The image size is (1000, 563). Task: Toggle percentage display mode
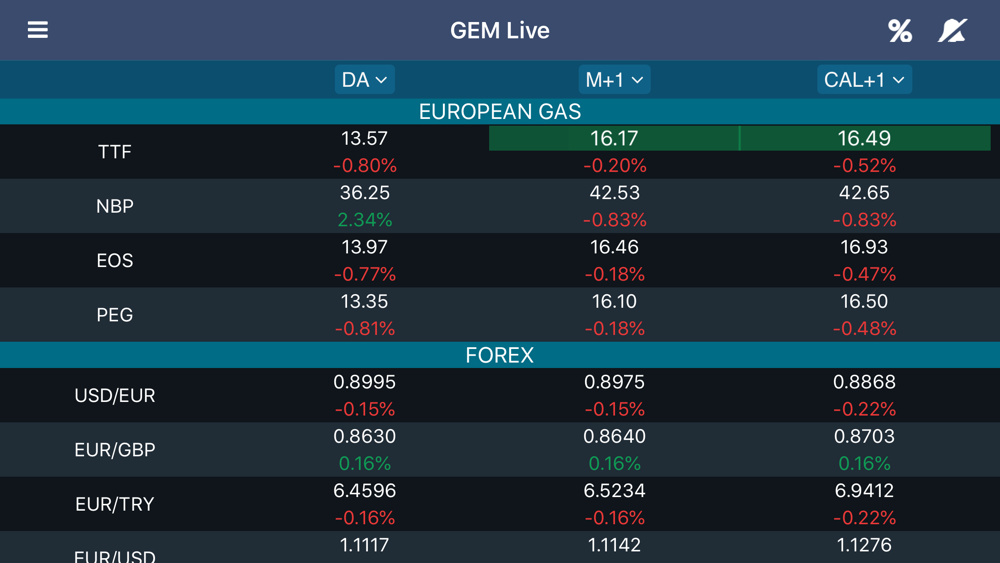coord(900,31)
